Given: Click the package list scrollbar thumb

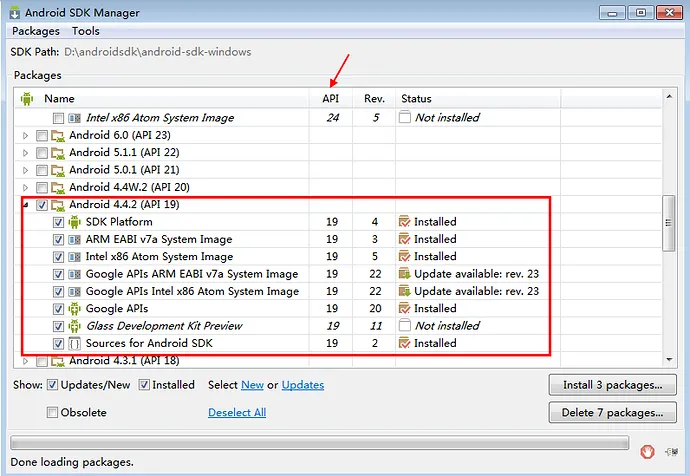Looking at the screenshot, I should (668, 223).
